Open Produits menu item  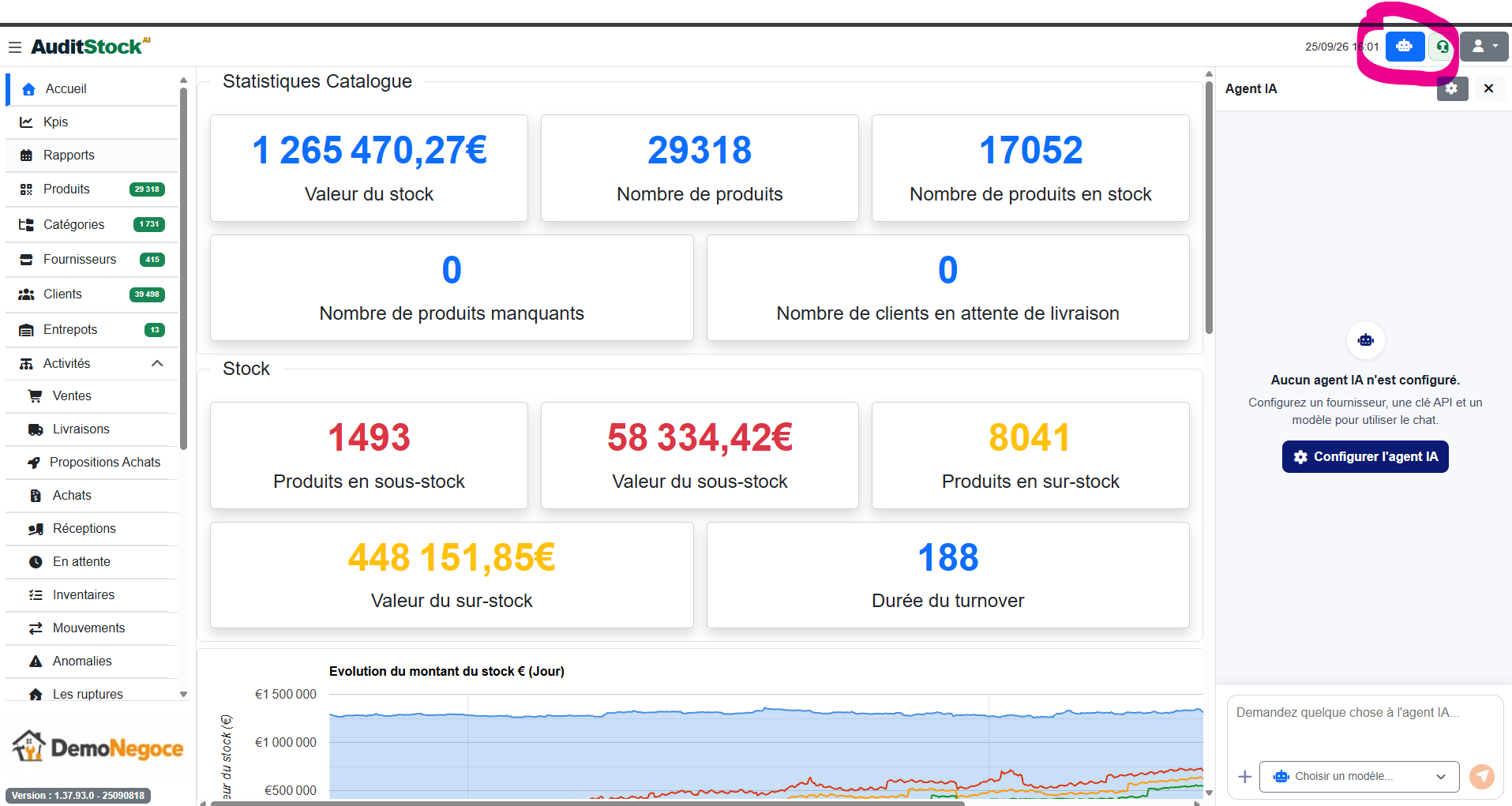point(92,189)
